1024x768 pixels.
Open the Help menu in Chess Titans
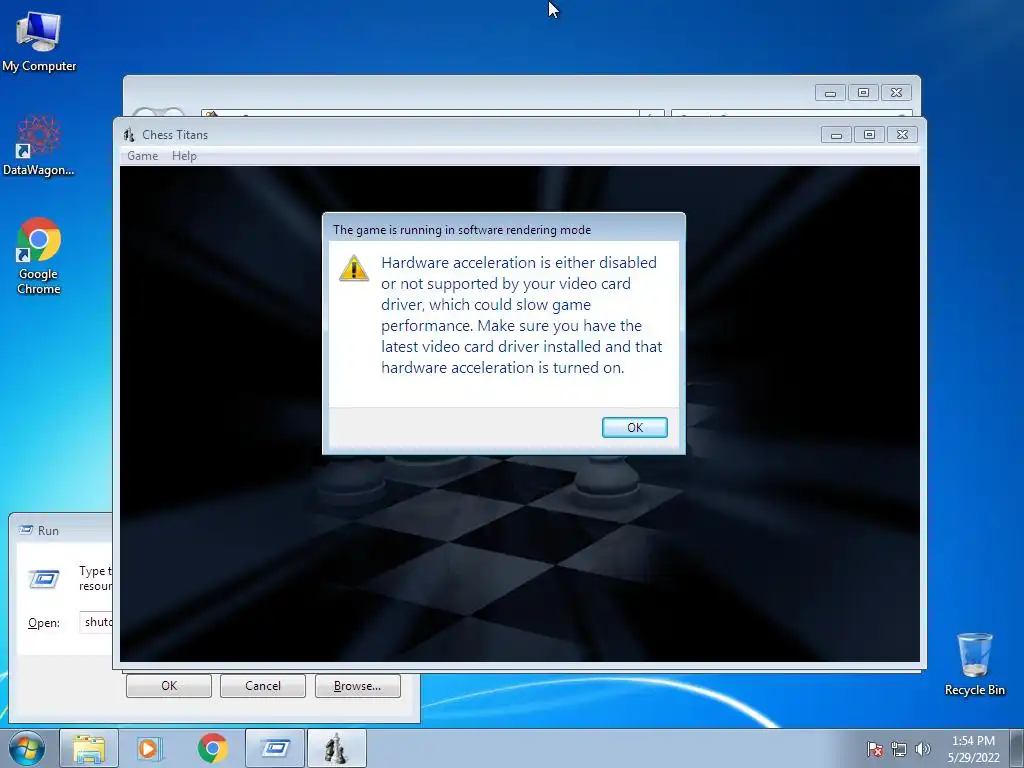click(184, 156)
